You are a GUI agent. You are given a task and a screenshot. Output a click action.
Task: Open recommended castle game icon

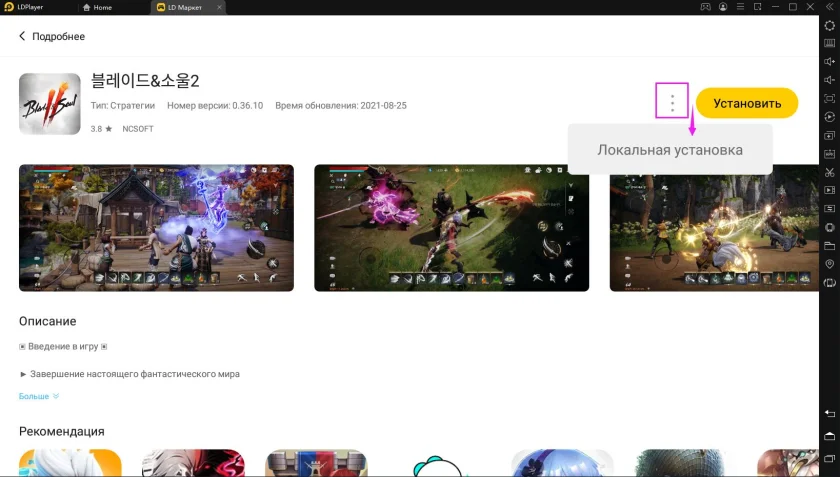[316, 463]
